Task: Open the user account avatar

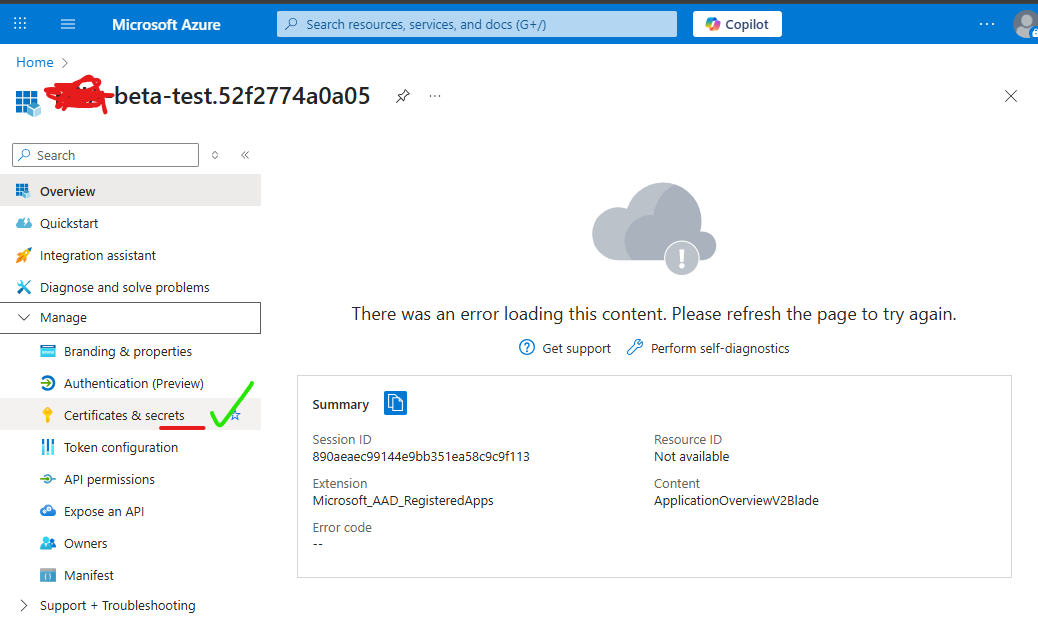Action: click(x=1026, y=25)
